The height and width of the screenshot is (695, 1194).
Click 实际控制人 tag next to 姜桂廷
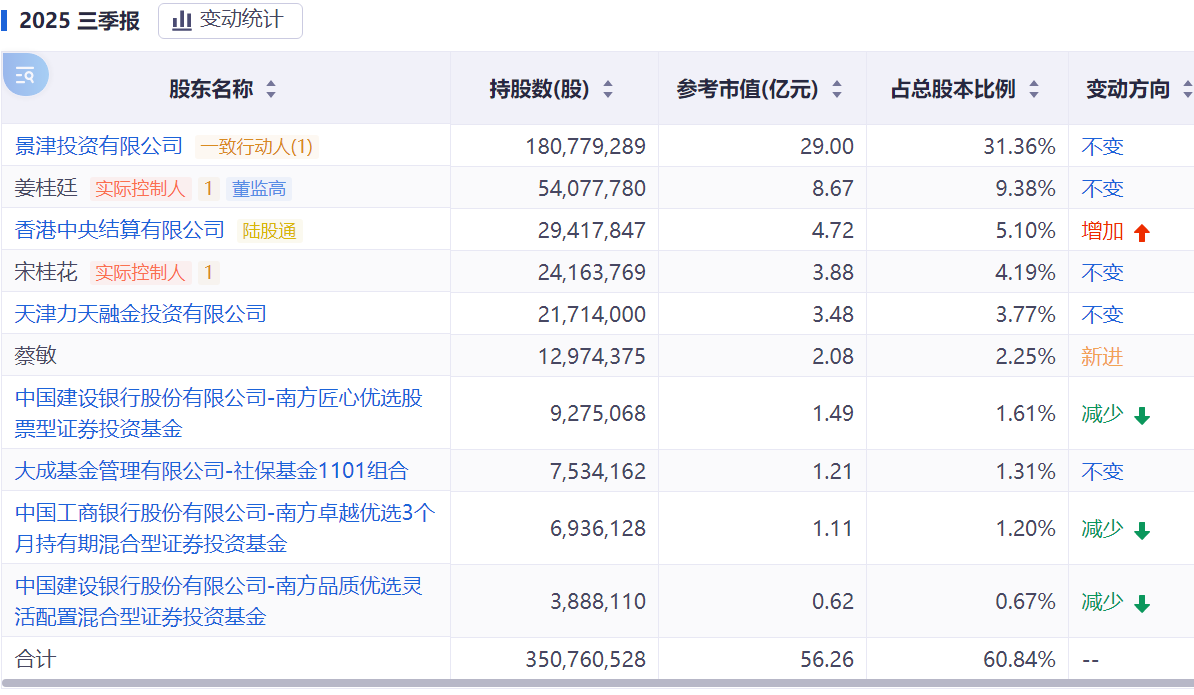(140, 188)
